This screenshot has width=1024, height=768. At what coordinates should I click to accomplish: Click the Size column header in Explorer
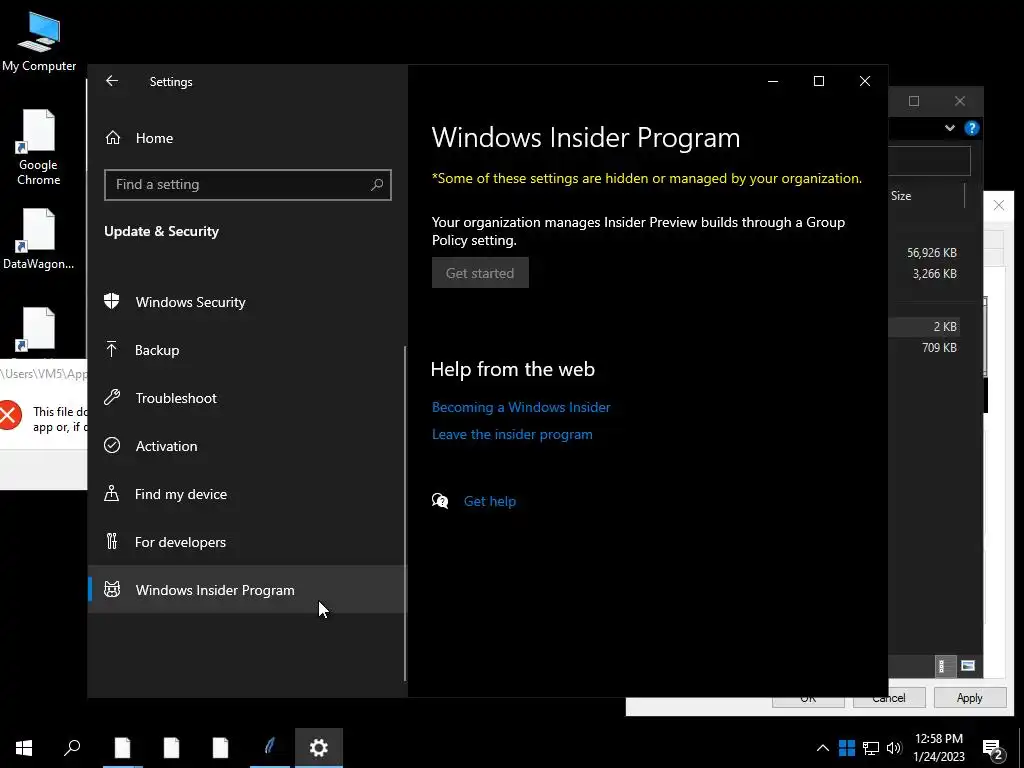point(901,195)
